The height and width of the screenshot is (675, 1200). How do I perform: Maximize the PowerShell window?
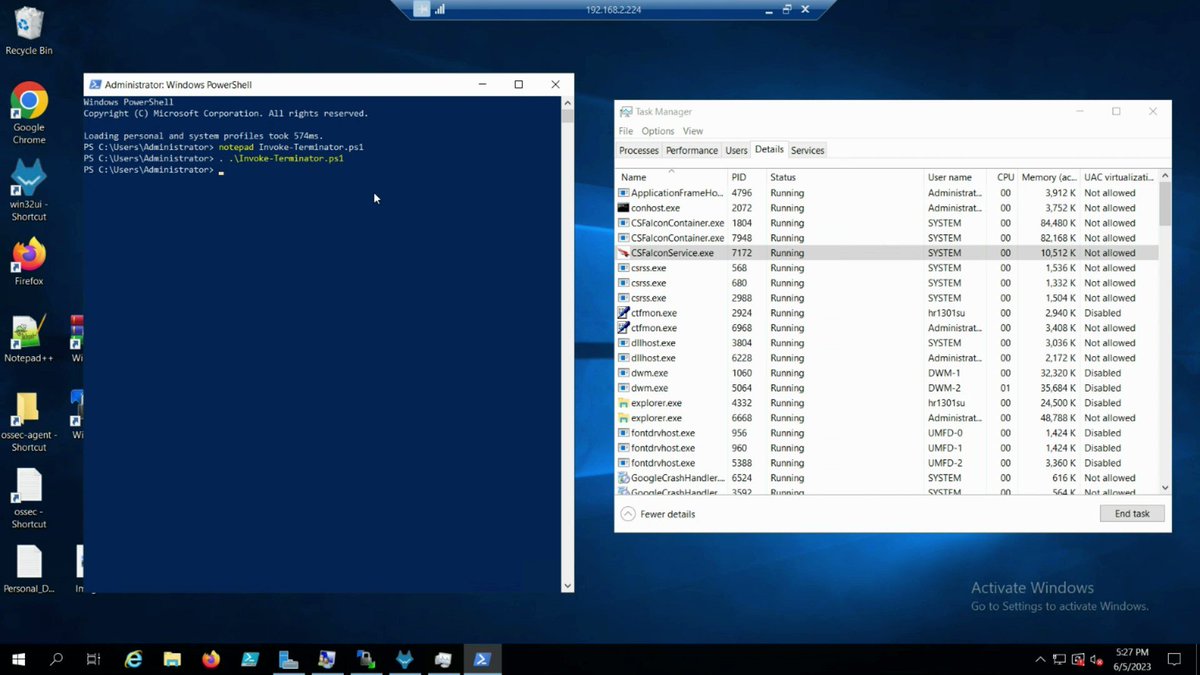point(518,85)
